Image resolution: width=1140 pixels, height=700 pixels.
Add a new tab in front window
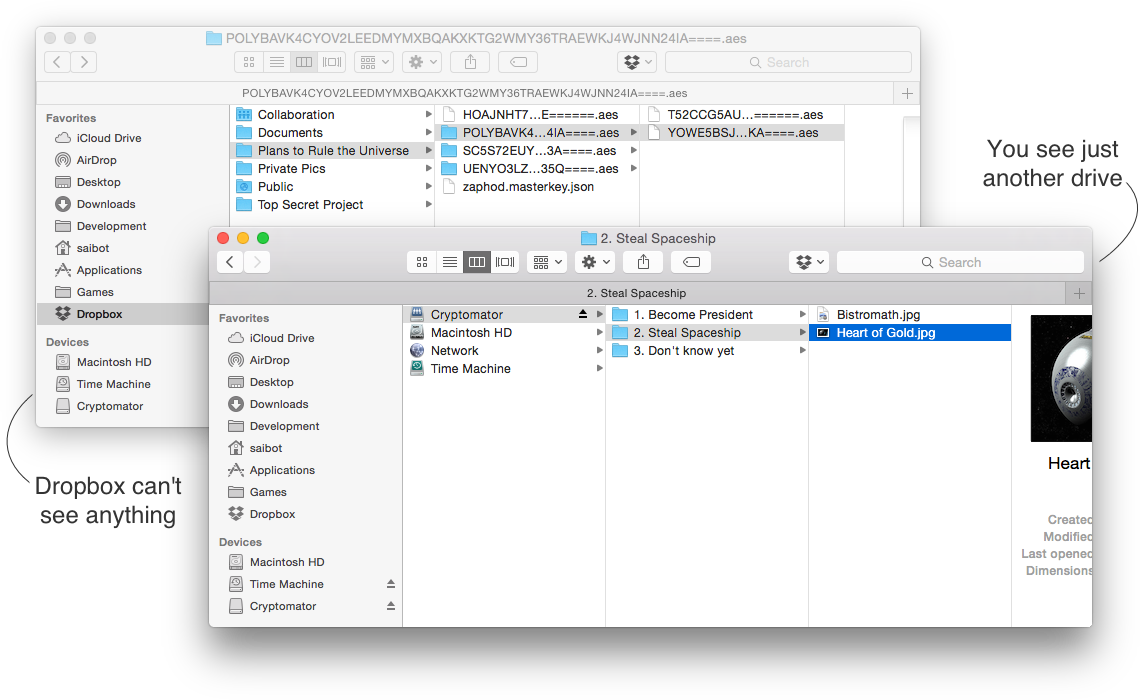click(x=1079, y=293)
